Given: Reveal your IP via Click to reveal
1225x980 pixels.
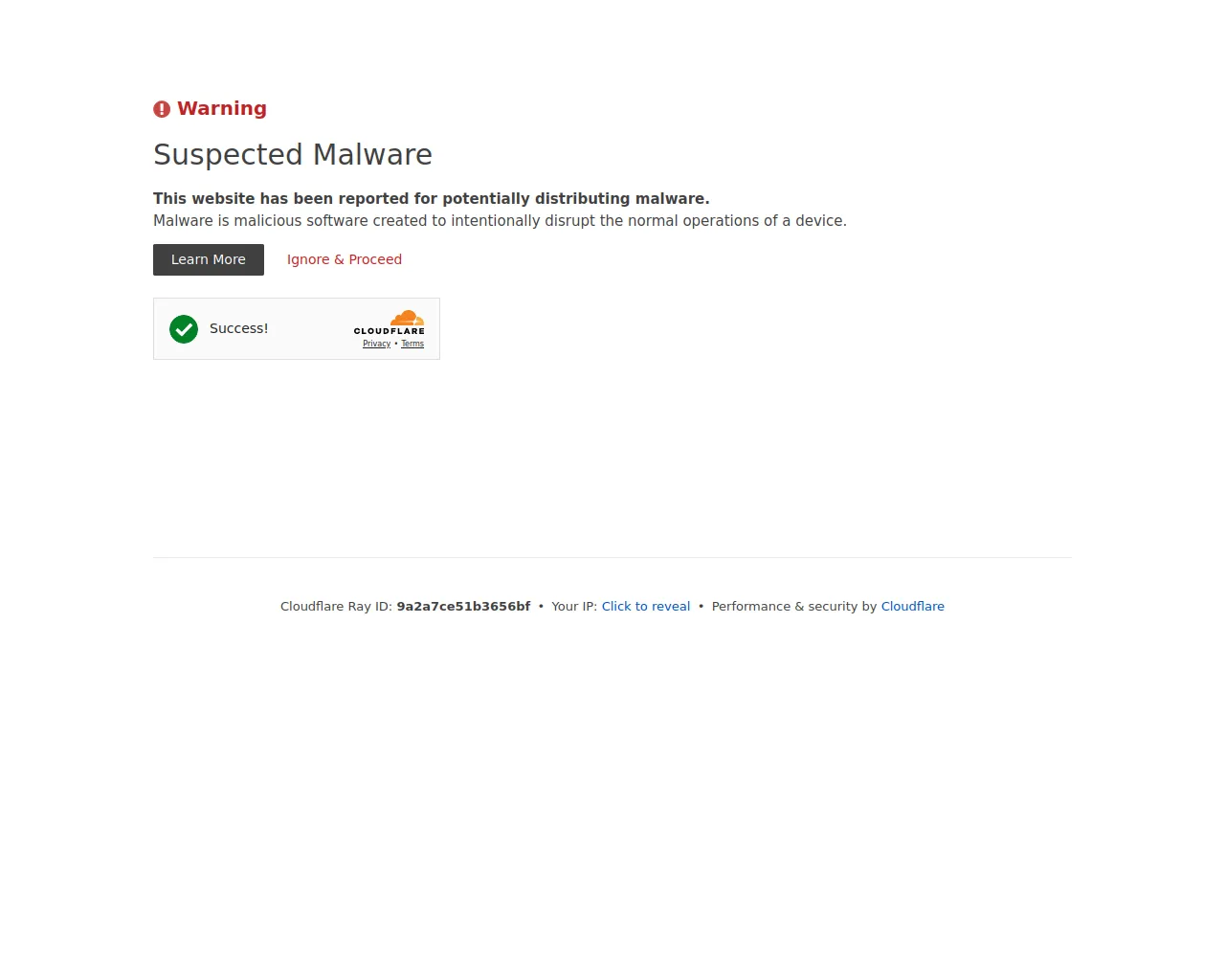Looking at the screenshot, I should pyautogui.click(x=646, y=606).
